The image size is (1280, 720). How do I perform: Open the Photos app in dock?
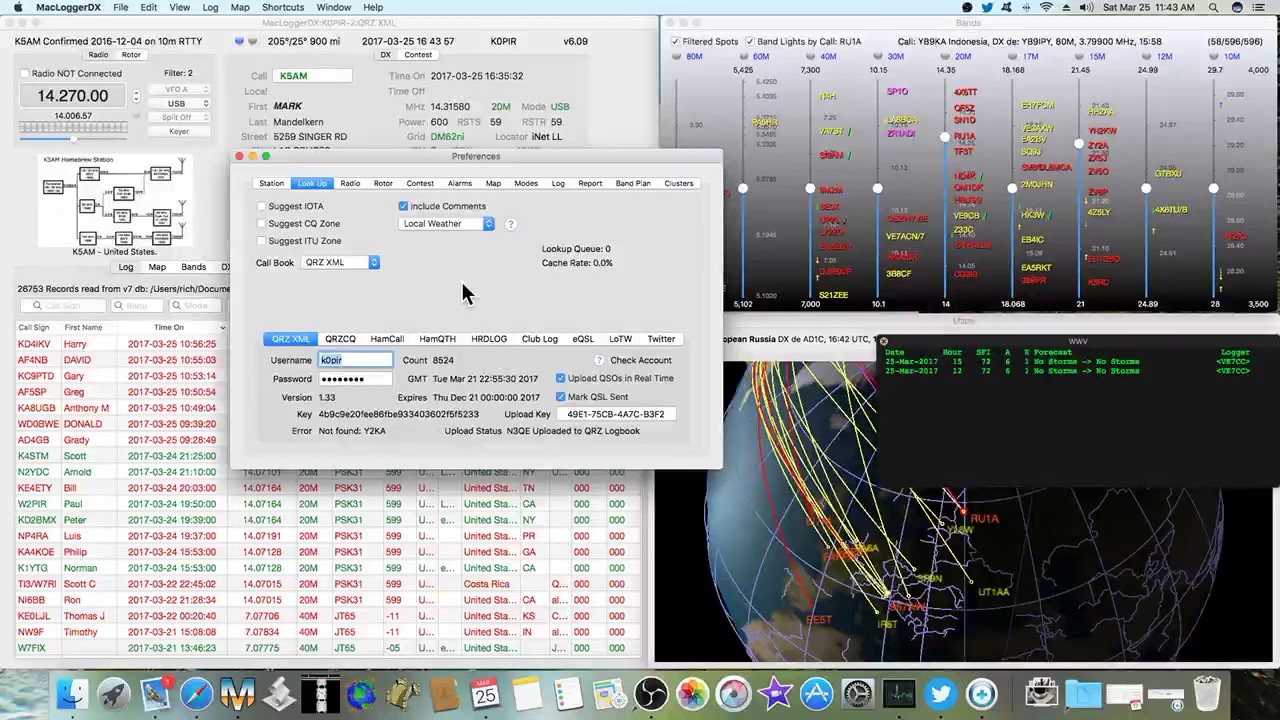pos(692,693)
